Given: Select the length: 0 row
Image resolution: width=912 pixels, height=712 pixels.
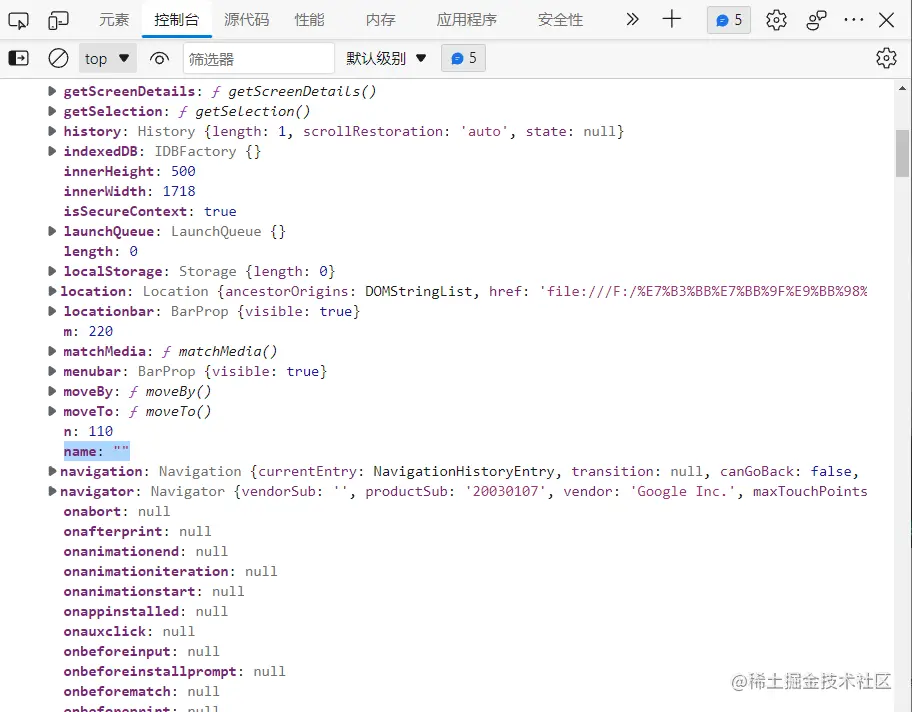Looking at the screenshot, I should (x=101, y=251).
